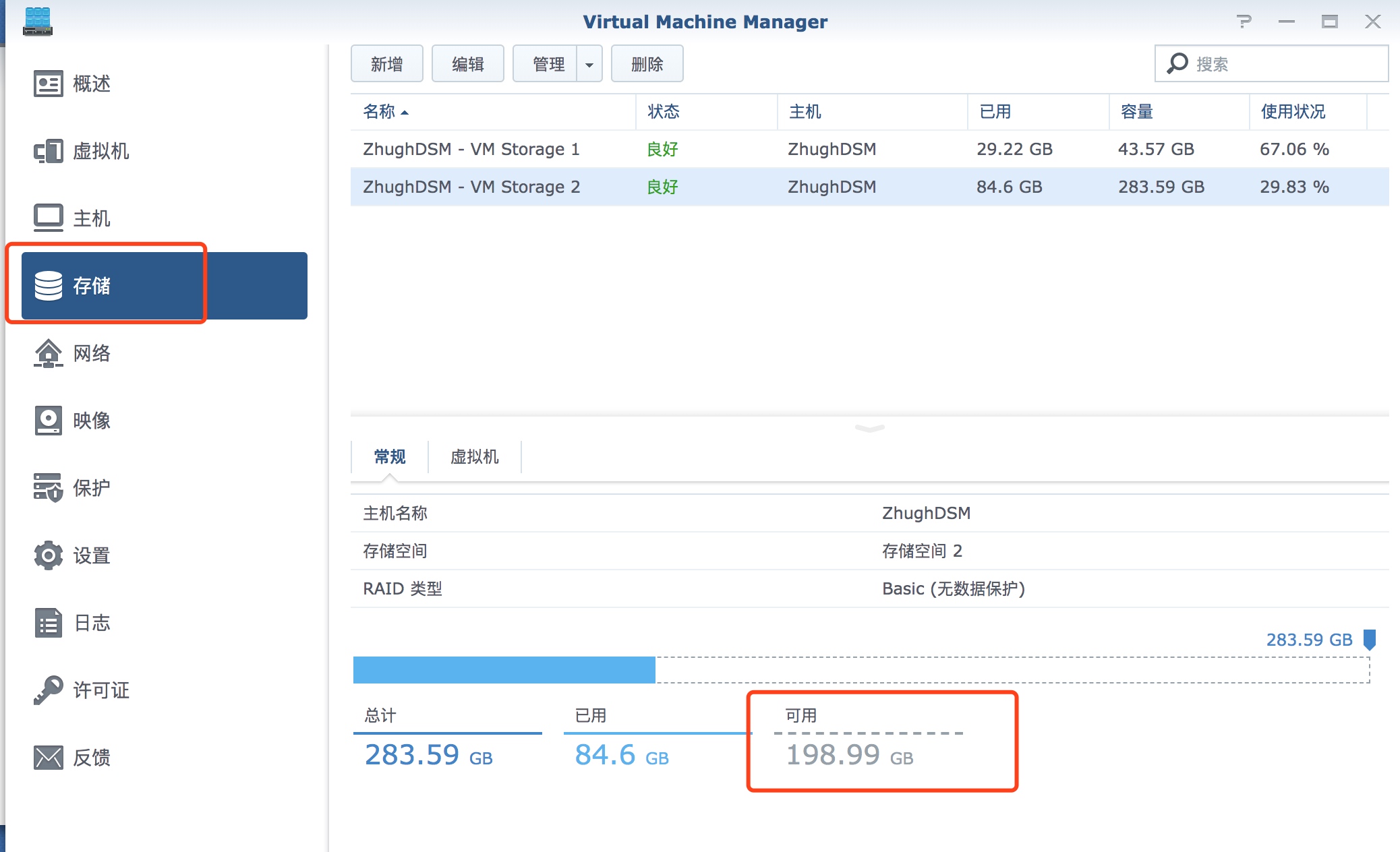
Task: Open the 概述 overview icon in sidebar
Action: [48, 84]
